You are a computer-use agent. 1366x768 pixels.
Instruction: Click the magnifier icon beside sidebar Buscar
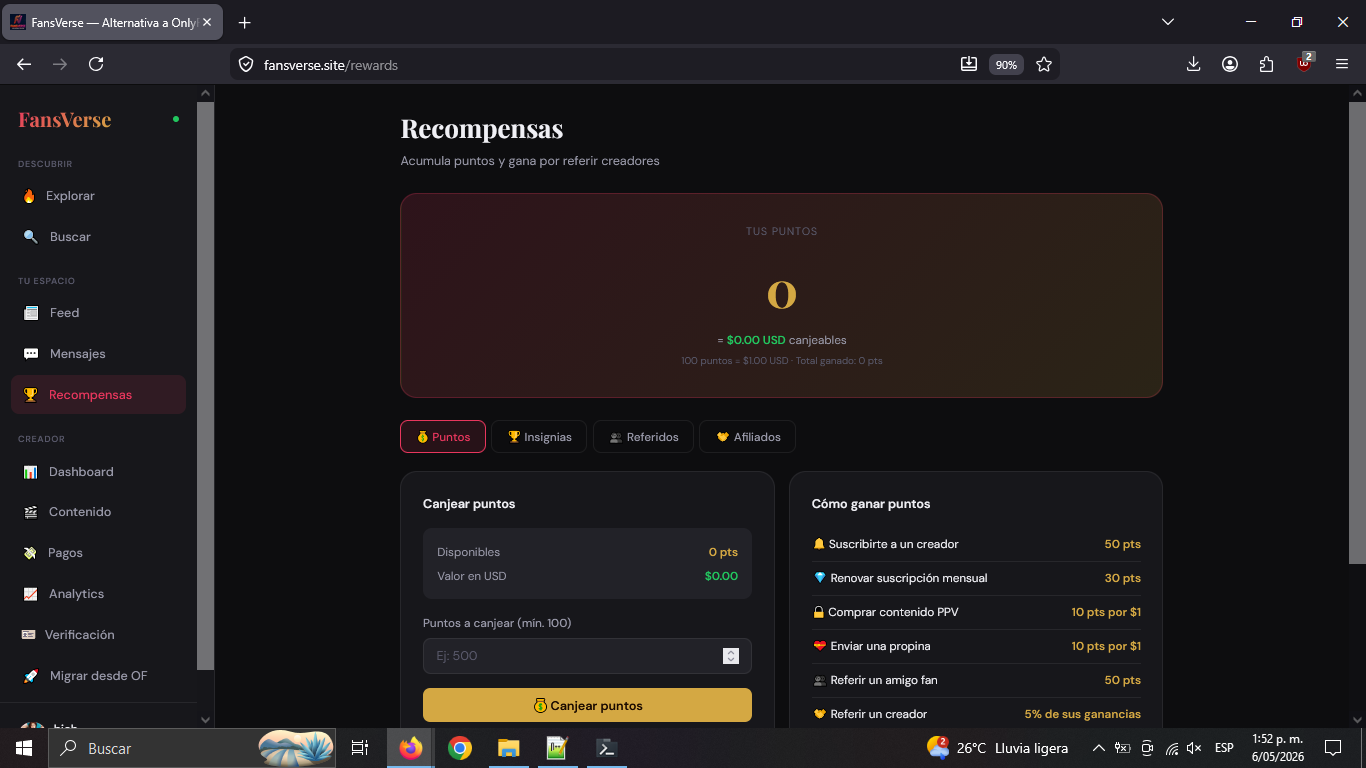coord(30,237)
